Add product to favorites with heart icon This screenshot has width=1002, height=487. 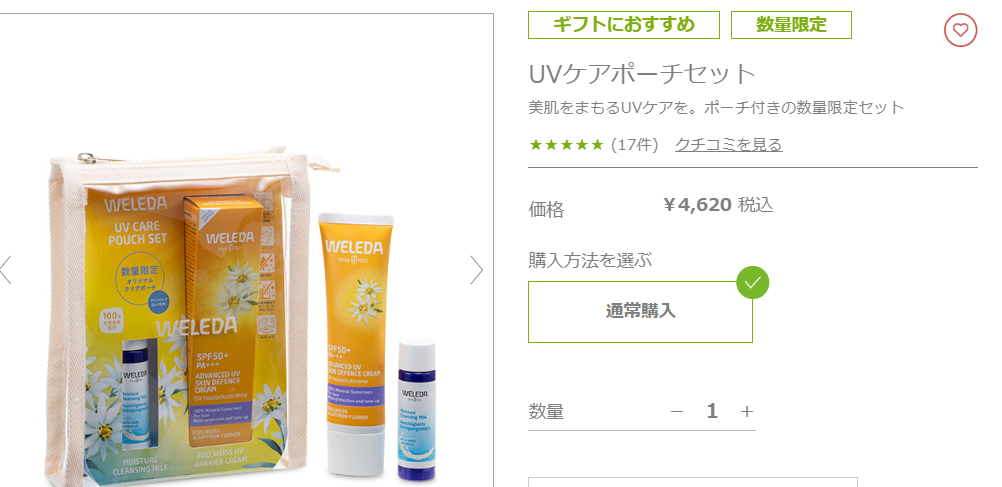point(960,30)
